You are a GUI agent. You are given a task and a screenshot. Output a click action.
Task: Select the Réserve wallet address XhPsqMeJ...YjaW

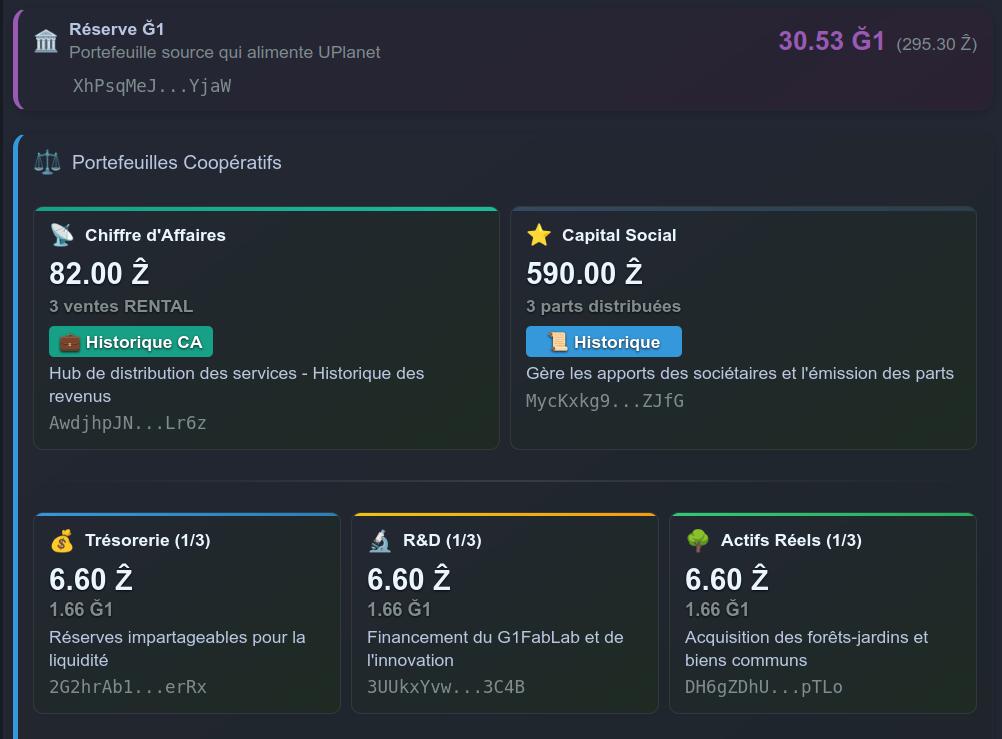[x=152, y=86]
